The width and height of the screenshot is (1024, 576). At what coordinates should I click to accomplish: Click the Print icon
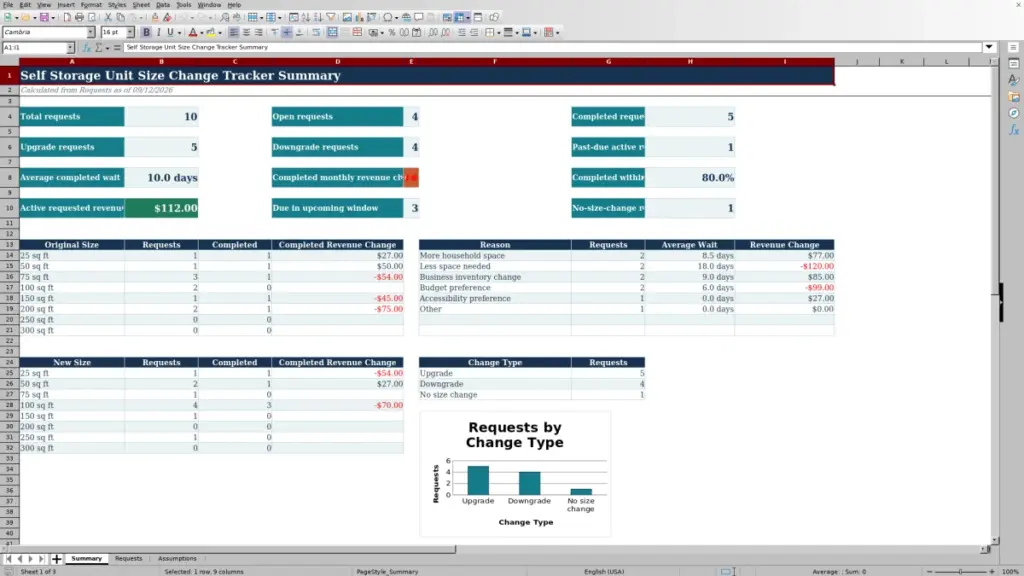coord(79,17)
